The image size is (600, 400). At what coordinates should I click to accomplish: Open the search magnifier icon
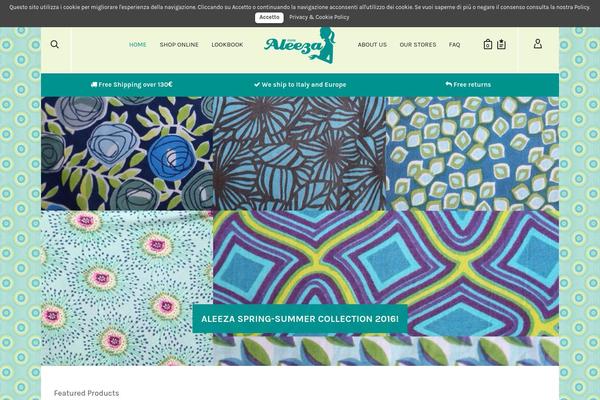[55, 44]
